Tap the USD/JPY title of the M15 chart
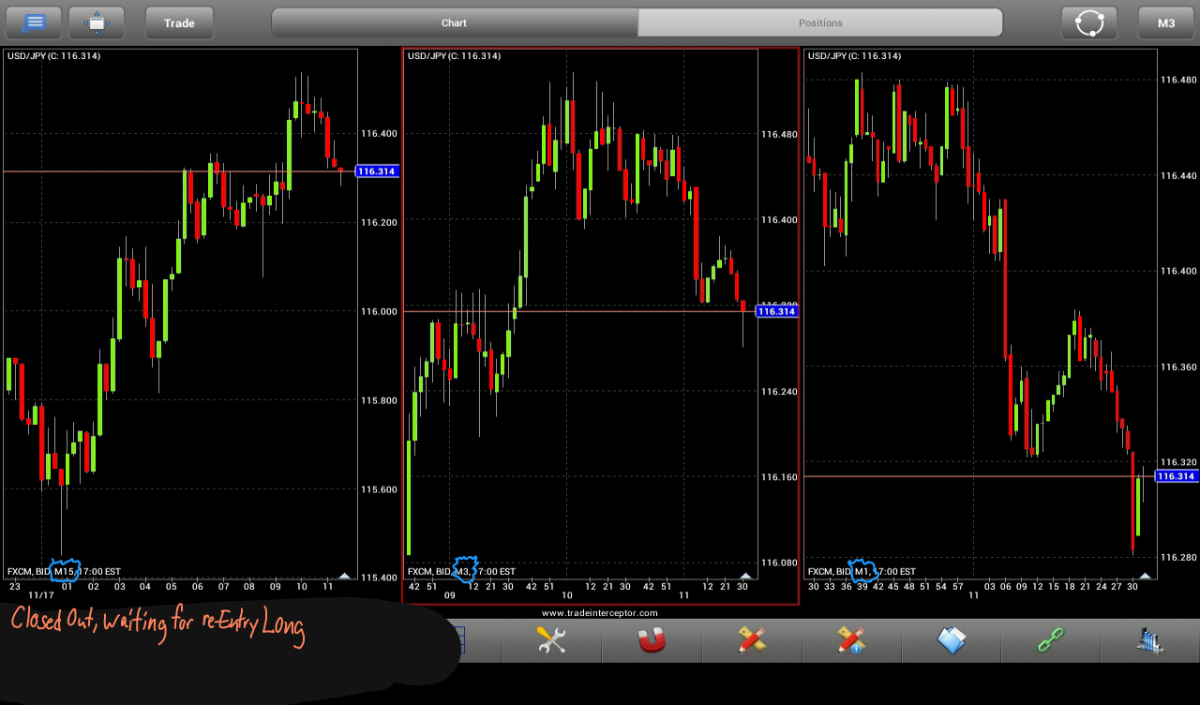 (x=54, y=56)
